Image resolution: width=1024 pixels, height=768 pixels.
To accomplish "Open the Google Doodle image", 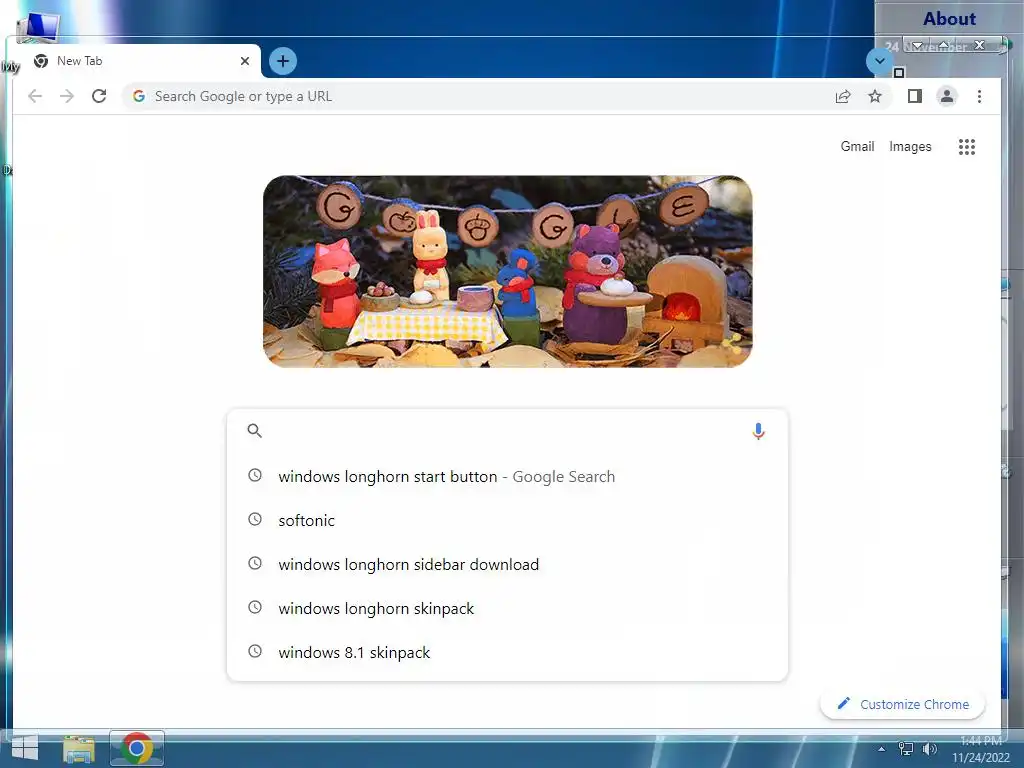I will 507,271.
